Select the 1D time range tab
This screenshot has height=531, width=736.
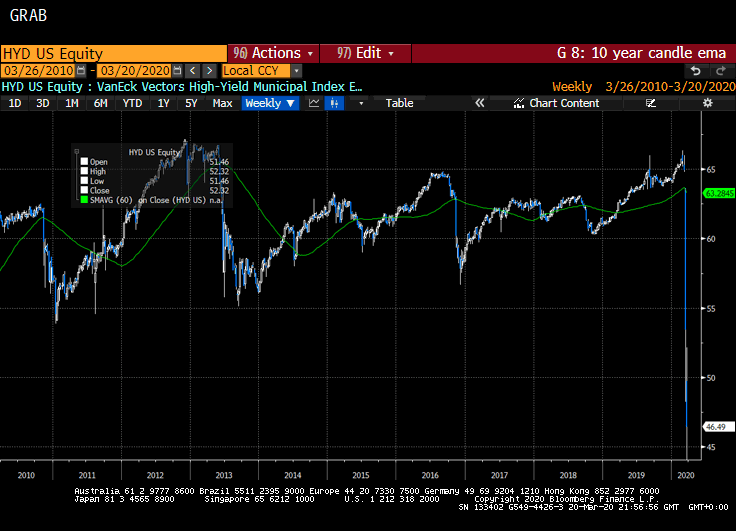coord(15,103)
